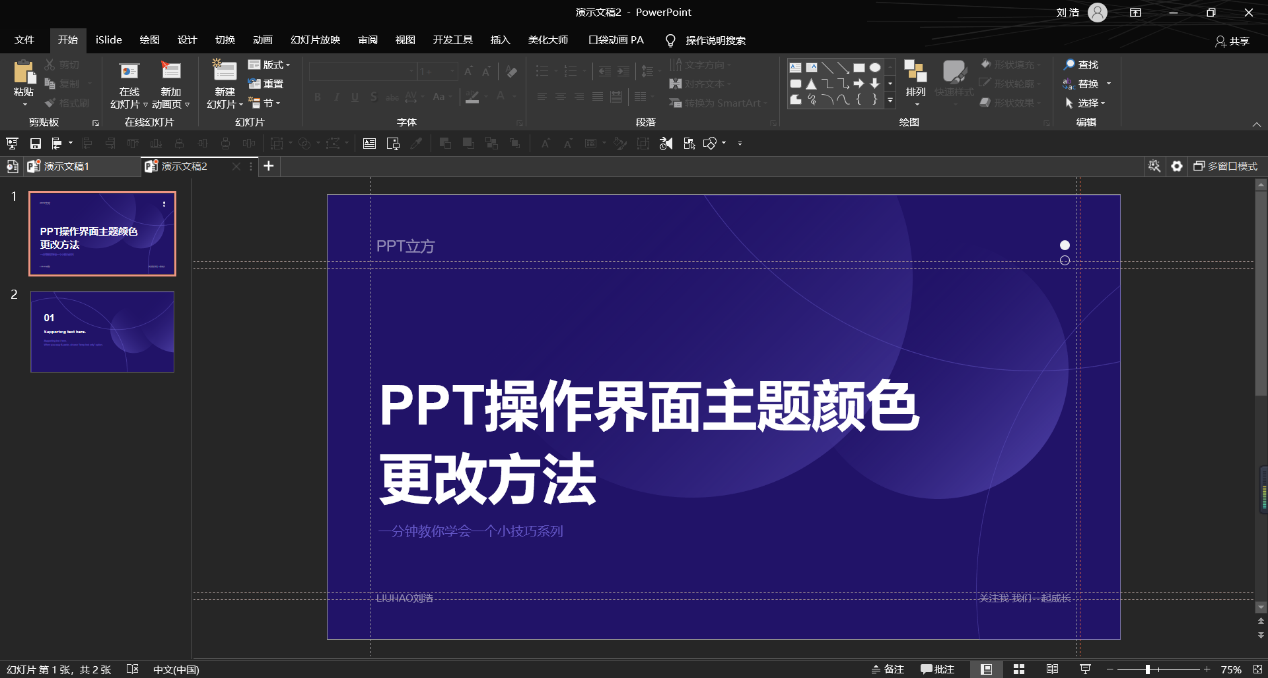Open the user account avatar
This screenshot has width=1268, height=678.
1098,12
